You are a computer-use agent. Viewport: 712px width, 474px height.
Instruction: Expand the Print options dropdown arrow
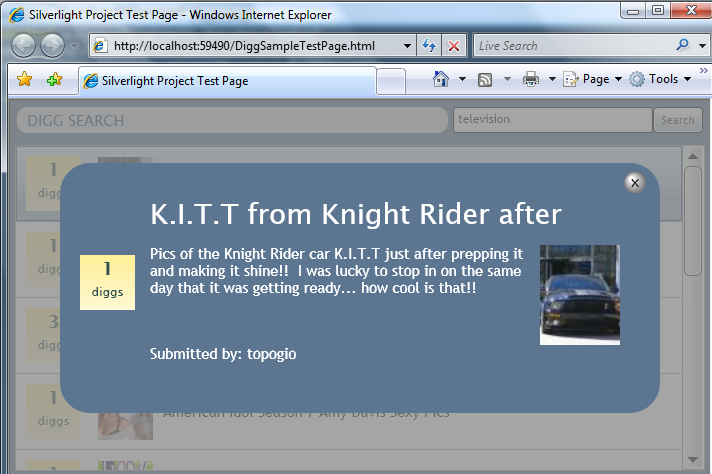(552, 79)
